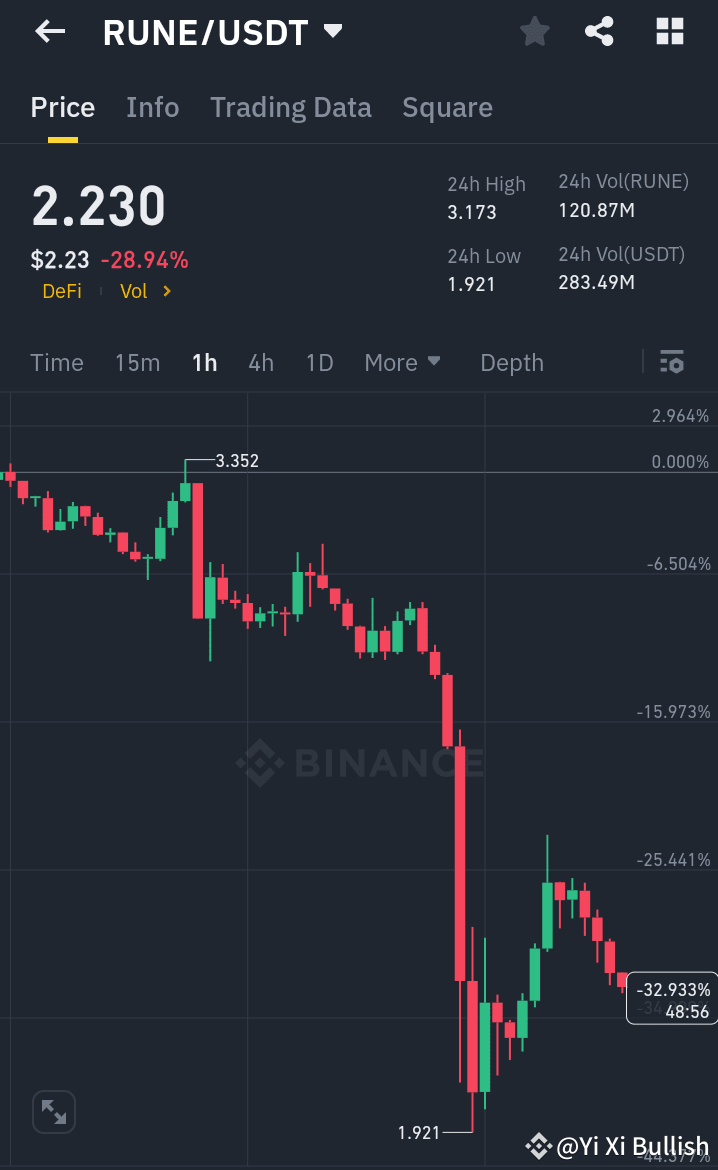Open chart settings icon beside Depth
Screen dimensions: 718x1170
pyautogui.click(x=672, y=361)
